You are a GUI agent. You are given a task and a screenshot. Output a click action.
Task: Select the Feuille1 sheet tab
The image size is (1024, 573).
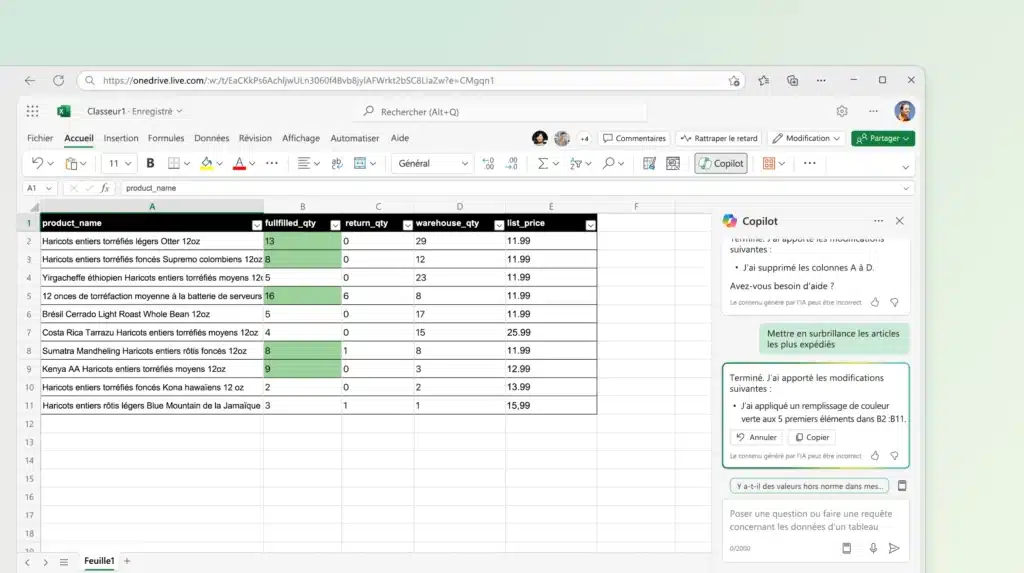[x=99, y=561]
